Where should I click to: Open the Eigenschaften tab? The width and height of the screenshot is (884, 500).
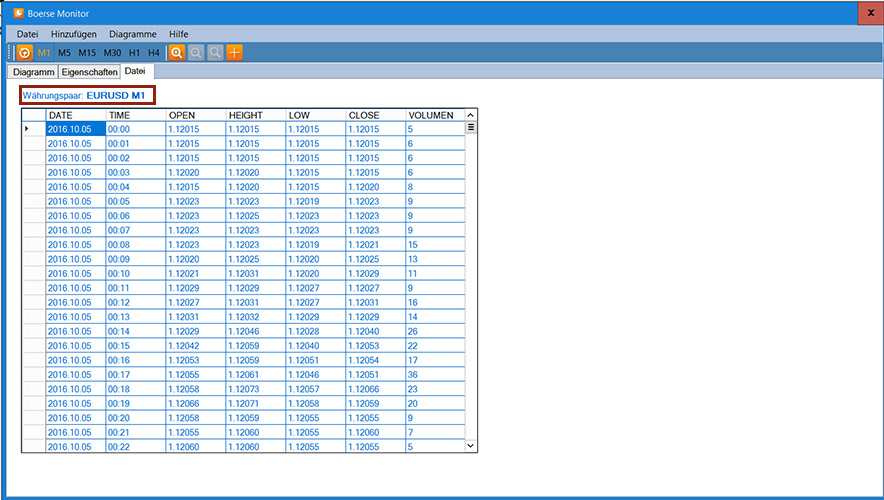pyautogui.click(x=90, y=72)
